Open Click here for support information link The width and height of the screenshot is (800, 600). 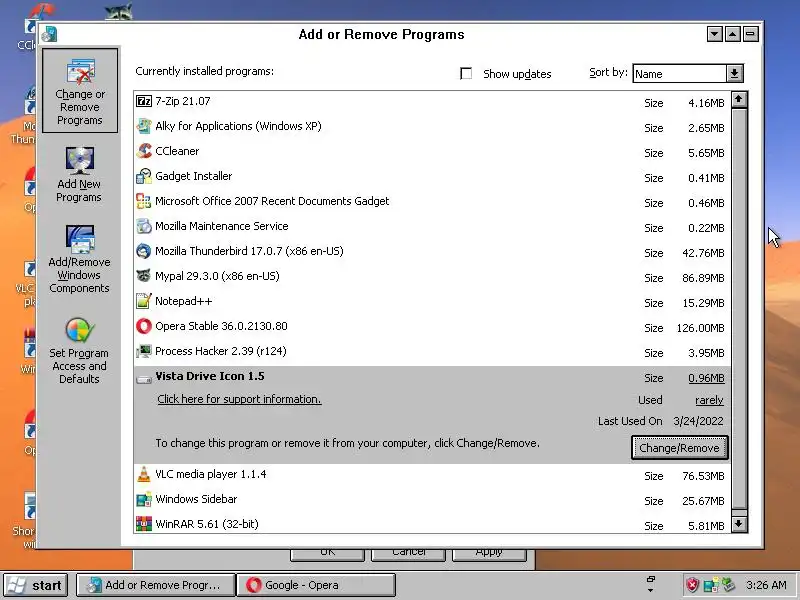(239, 399)
